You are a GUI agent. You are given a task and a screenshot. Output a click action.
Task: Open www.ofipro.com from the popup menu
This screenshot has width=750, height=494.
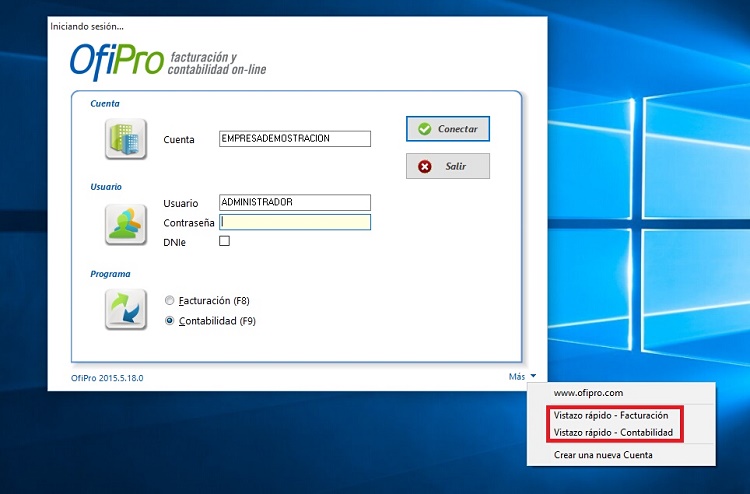point(588,393)
